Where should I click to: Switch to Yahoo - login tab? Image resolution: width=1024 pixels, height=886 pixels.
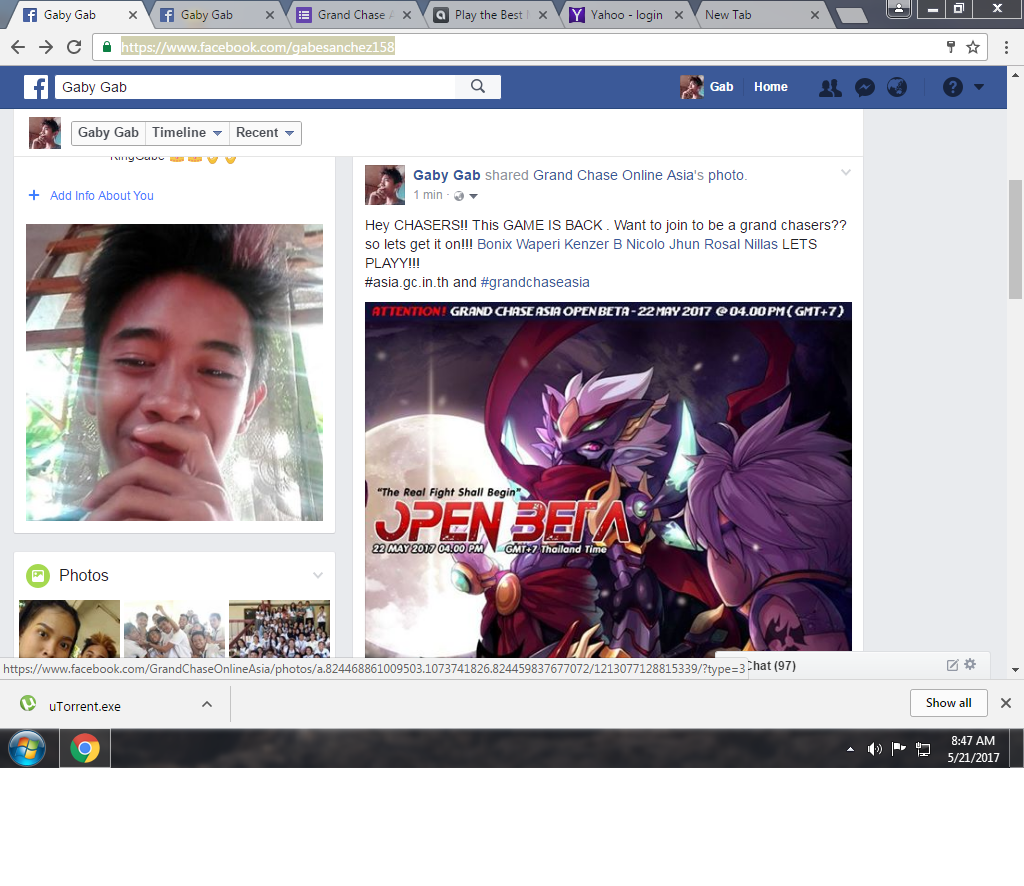(626, 15)
